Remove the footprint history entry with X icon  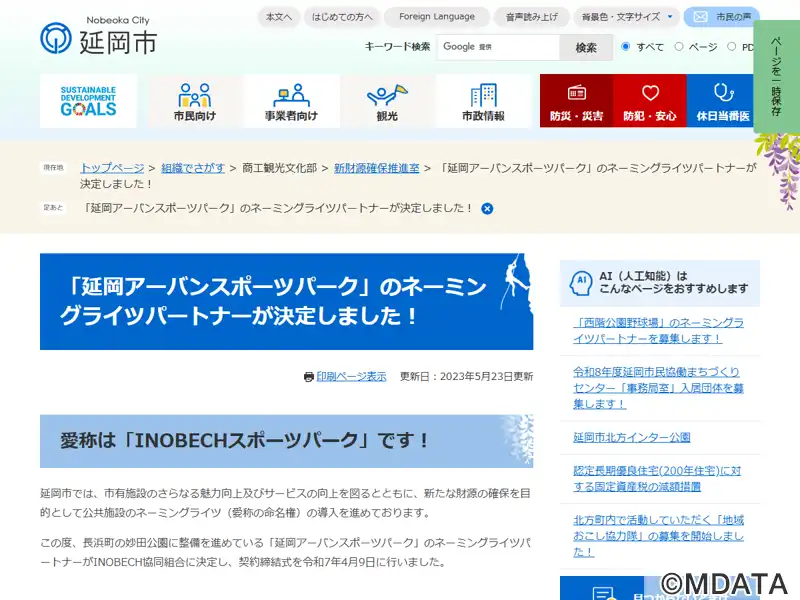[x=487, y=208]
